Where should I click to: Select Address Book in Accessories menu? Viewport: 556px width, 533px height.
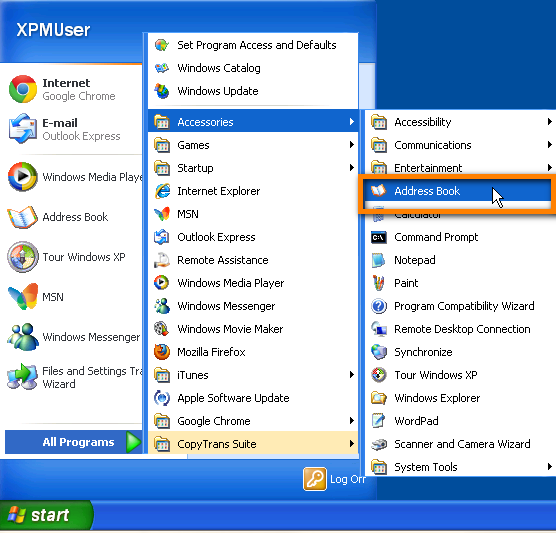click(457, 191)
